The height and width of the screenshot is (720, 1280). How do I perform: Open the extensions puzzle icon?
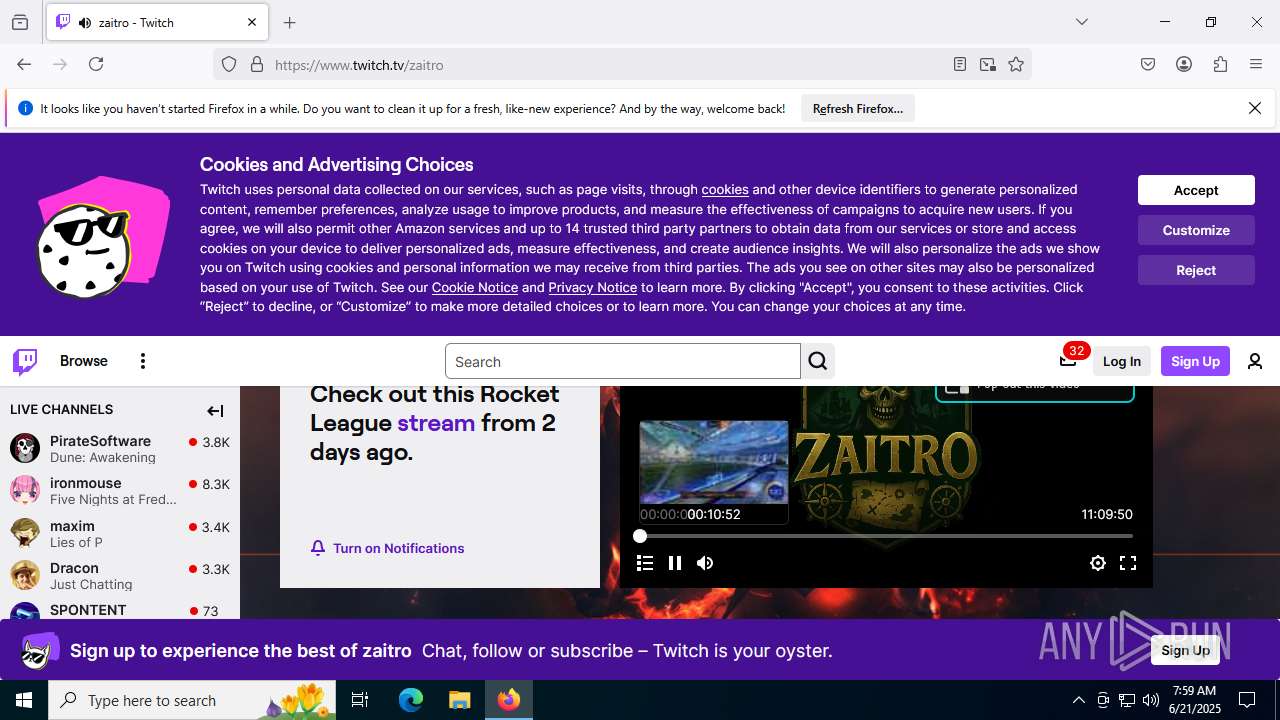pyautogui.click(x=1220, y=64)
